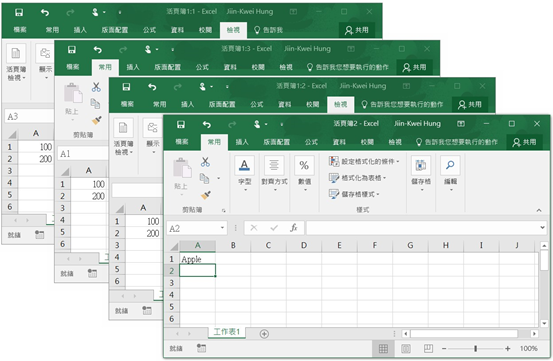This screenshot has width=553, height=361.
Task: Click the macro record icon in the 活頁簿2 status bar
Action: pyautogui.click(x=201, y=348)
